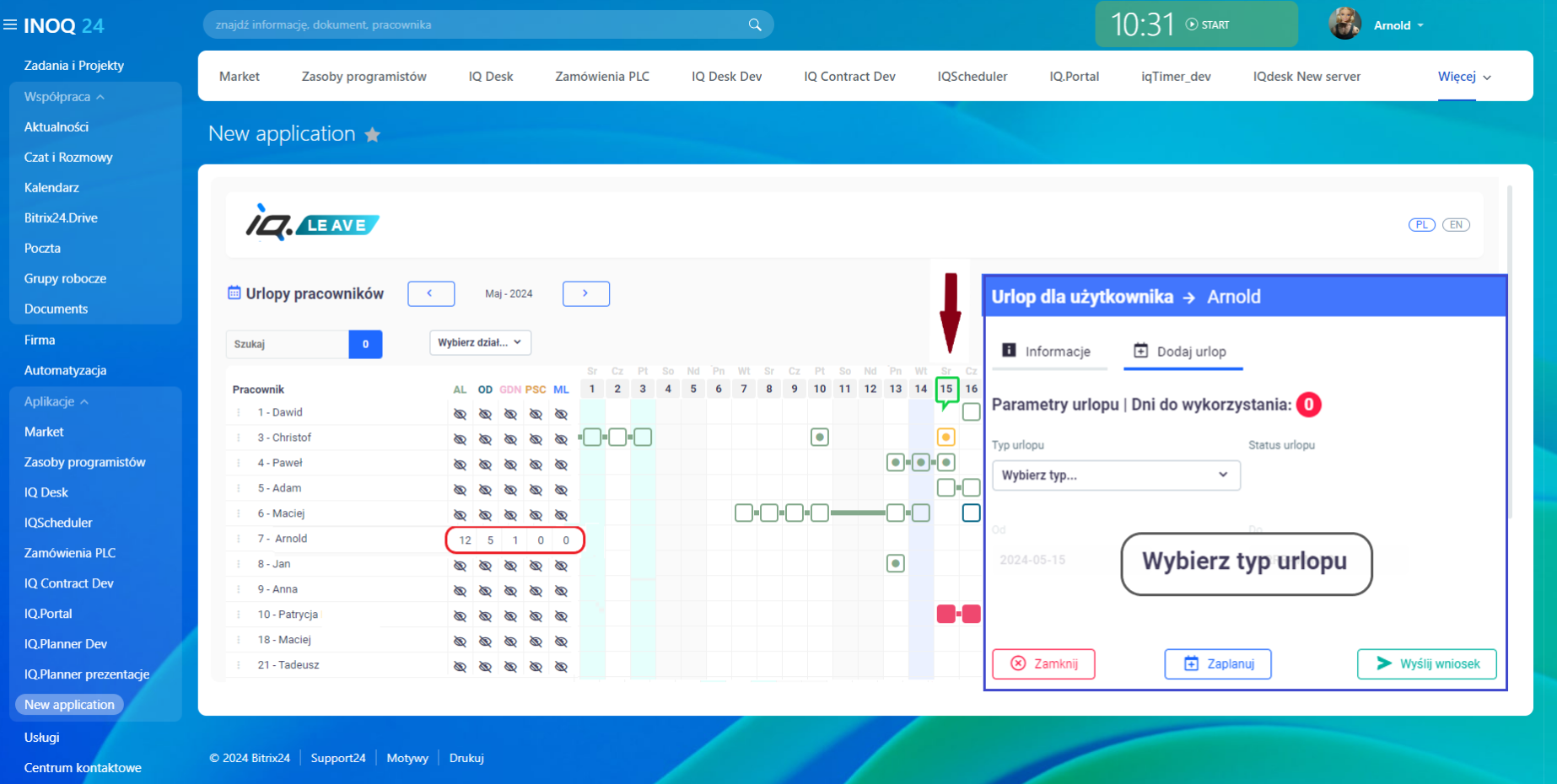Screen dimensions: 1557x784
Task: Click the search magnifier icon
Action: pyautogui.click(x=755, y=24)
